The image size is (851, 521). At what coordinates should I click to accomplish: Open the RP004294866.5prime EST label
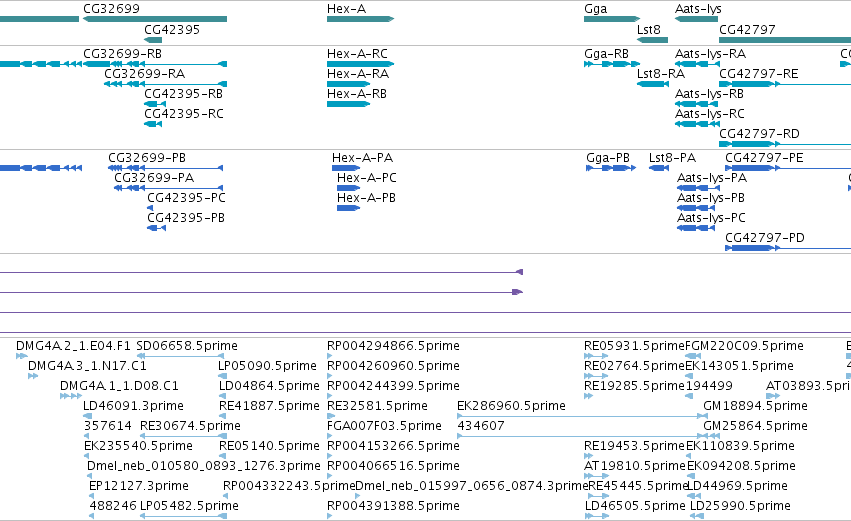tap(393, 346)
